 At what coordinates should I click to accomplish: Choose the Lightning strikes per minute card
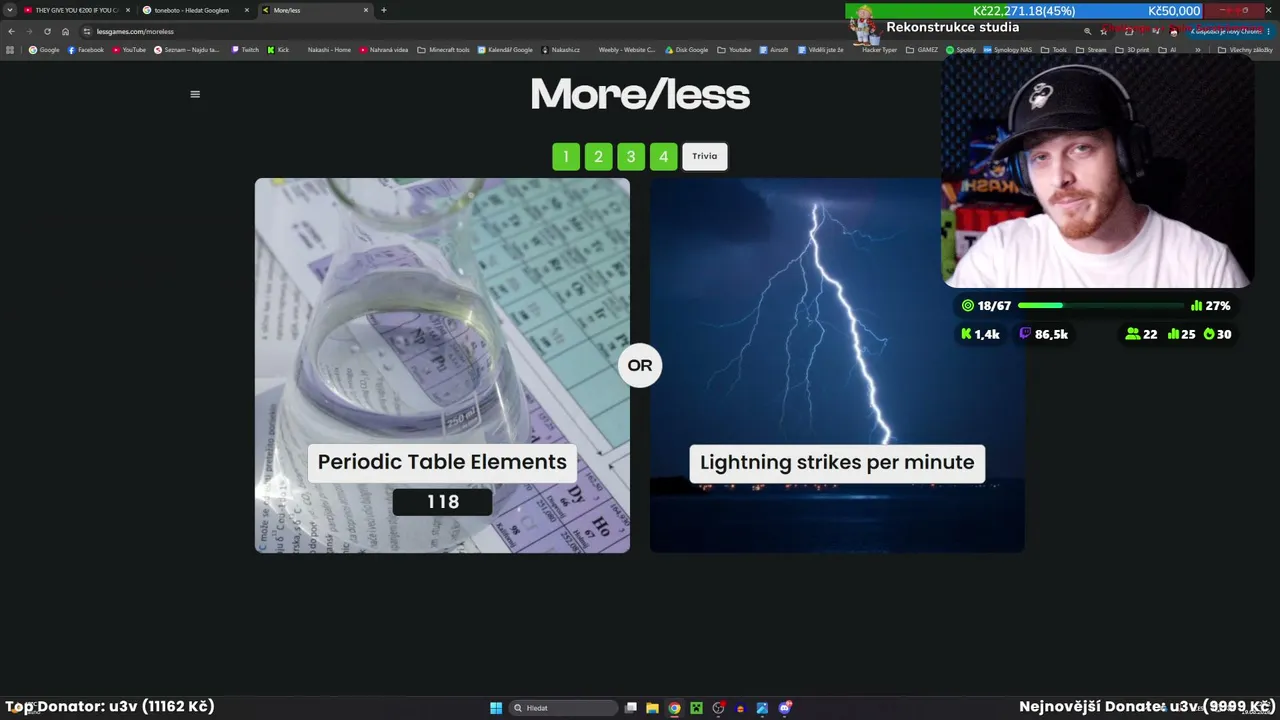[x=837, y=365]
